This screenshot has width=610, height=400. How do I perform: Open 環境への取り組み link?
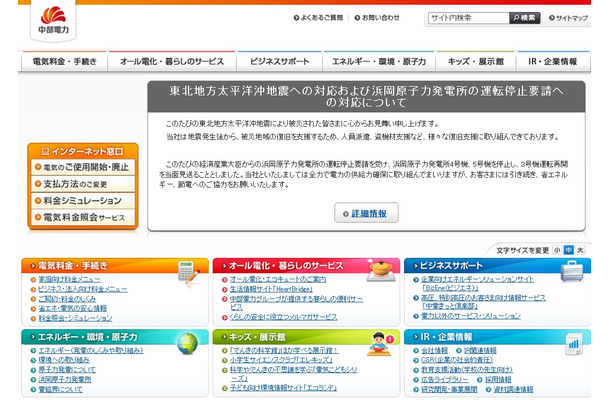(x=64, y=360)
